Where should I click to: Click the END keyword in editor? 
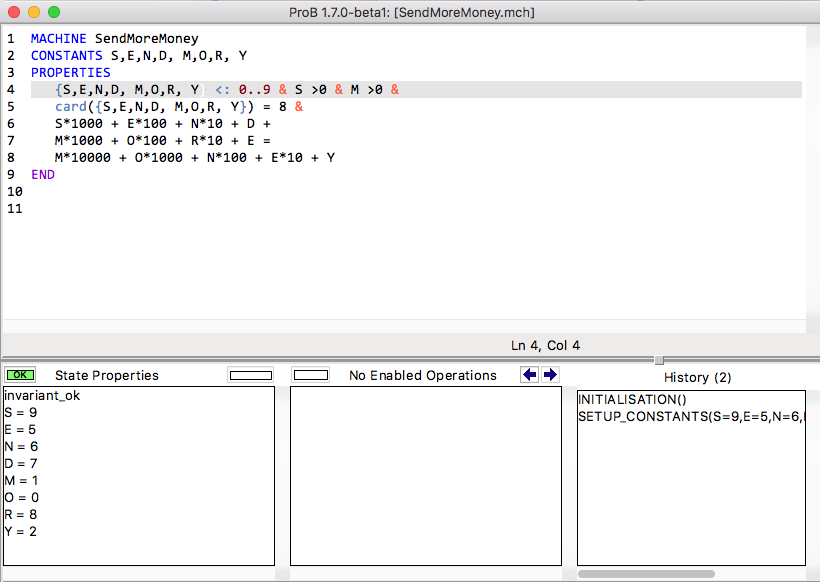pos(43,174)
